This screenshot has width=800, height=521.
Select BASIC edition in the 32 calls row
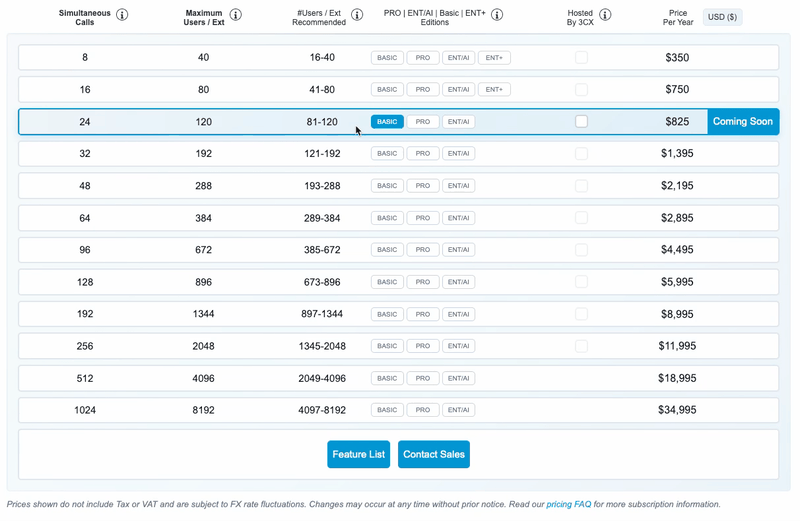[x=387, y=154]
